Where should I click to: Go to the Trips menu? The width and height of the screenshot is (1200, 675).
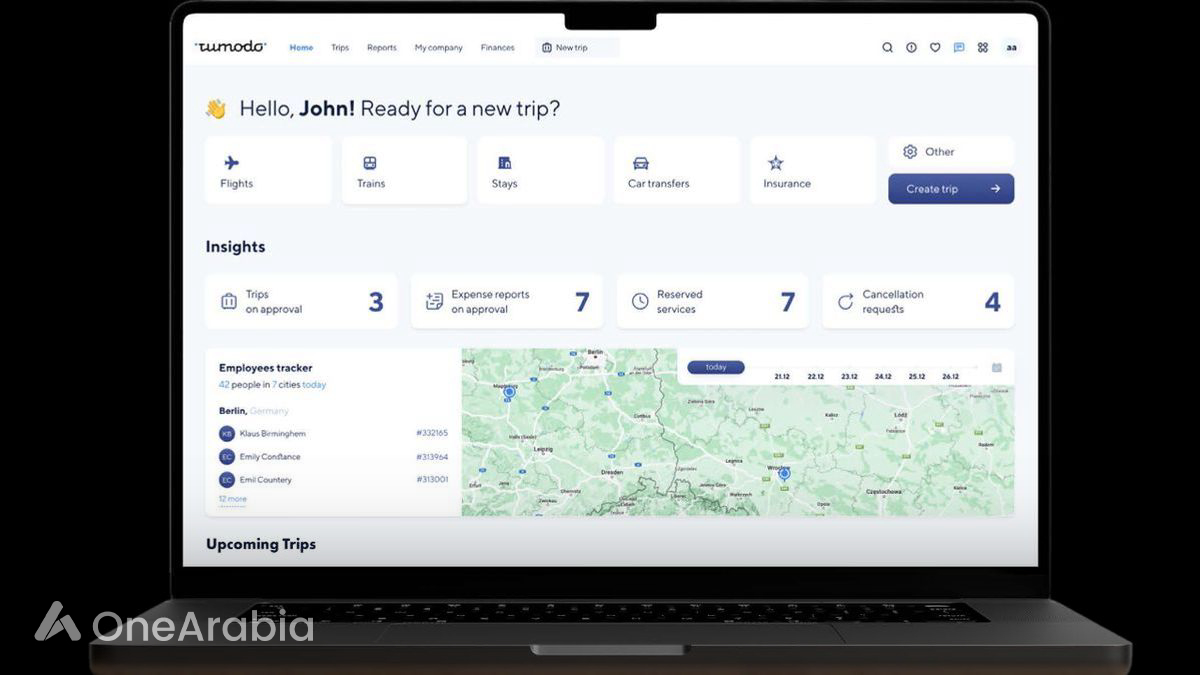tap(340, 48)
